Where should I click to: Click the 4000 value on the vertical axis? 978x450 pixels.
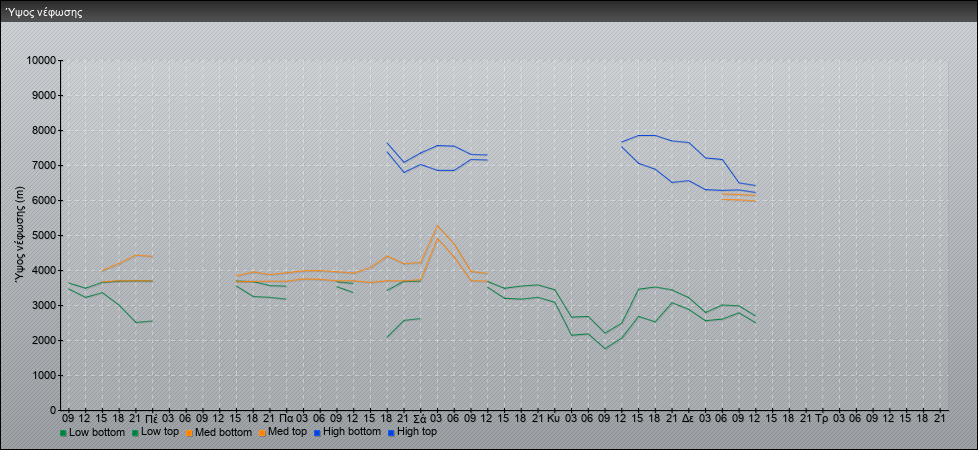point(44,270)
